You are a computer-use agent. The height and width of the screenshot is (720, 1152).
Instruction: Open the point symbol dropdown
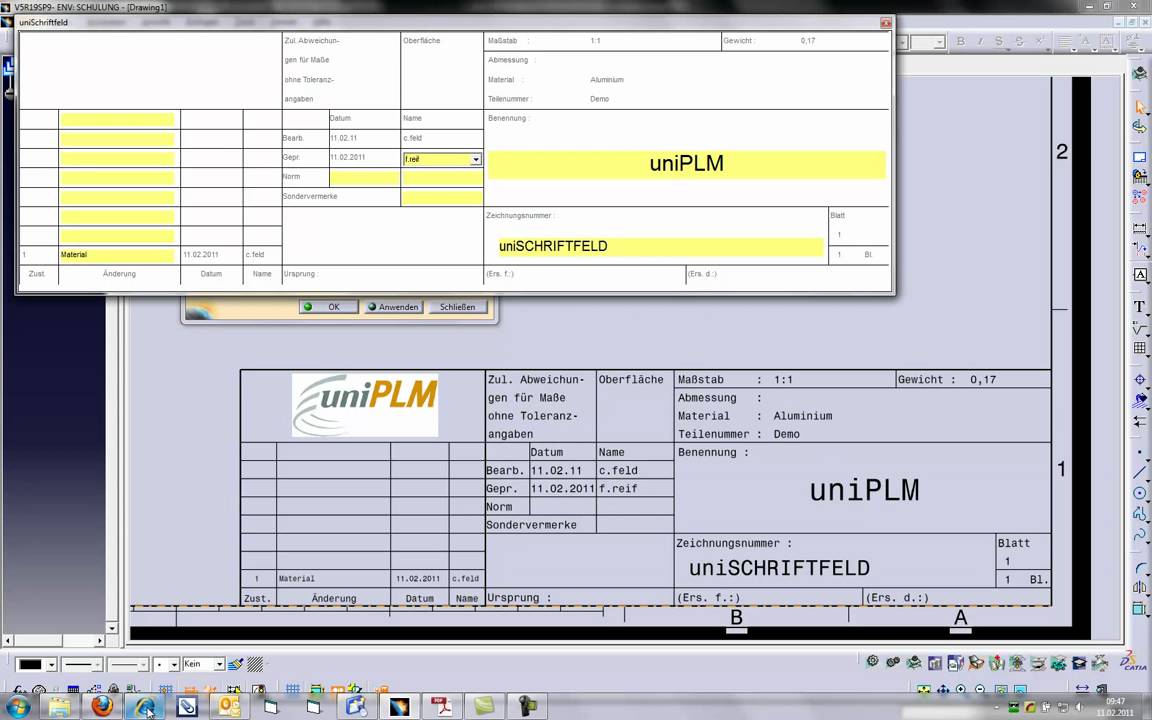pyautogui.click(x=174, y=665)
